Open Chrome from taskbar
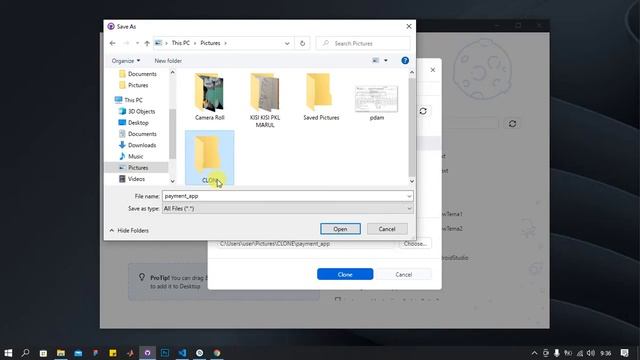 (217, 353)
